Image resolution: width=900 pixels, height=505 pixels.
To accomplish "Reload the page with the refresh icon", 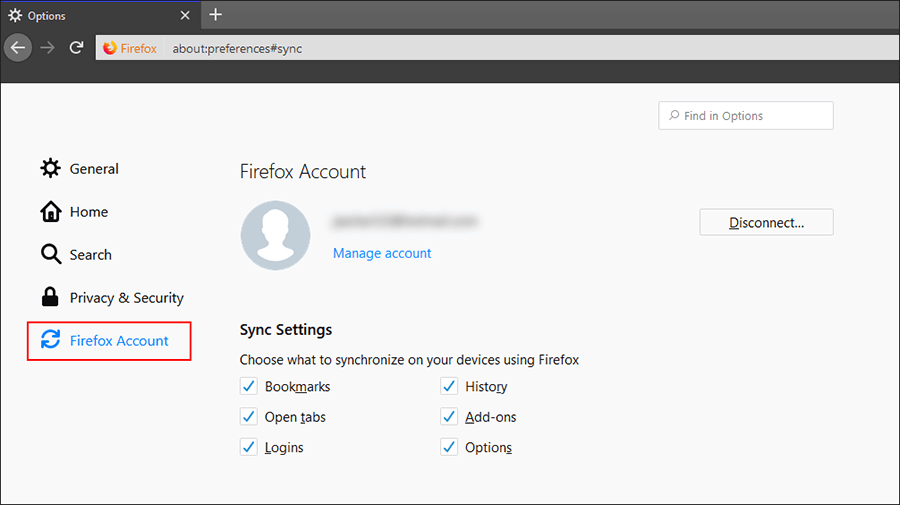I will click(x=76, y=48).
